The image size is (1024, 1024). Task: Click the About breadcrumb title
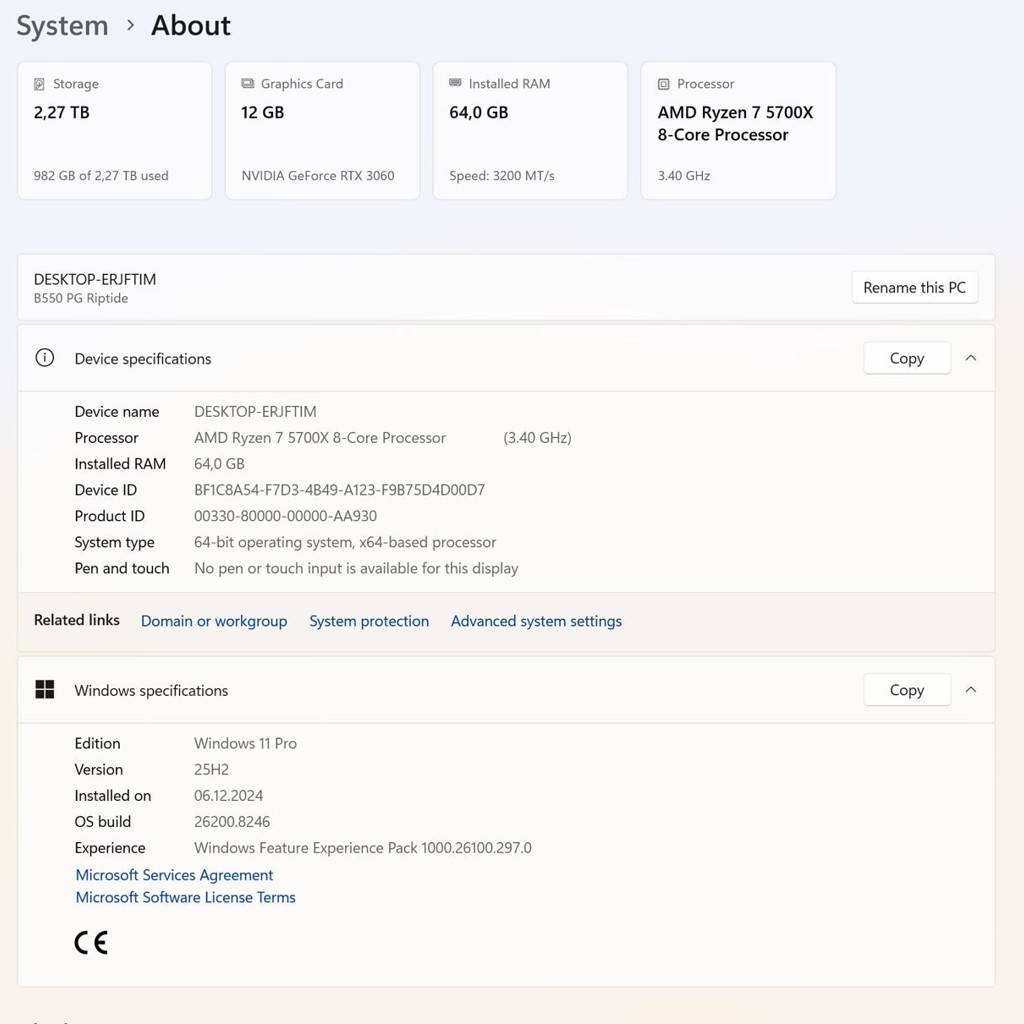[x=191, y=25]
